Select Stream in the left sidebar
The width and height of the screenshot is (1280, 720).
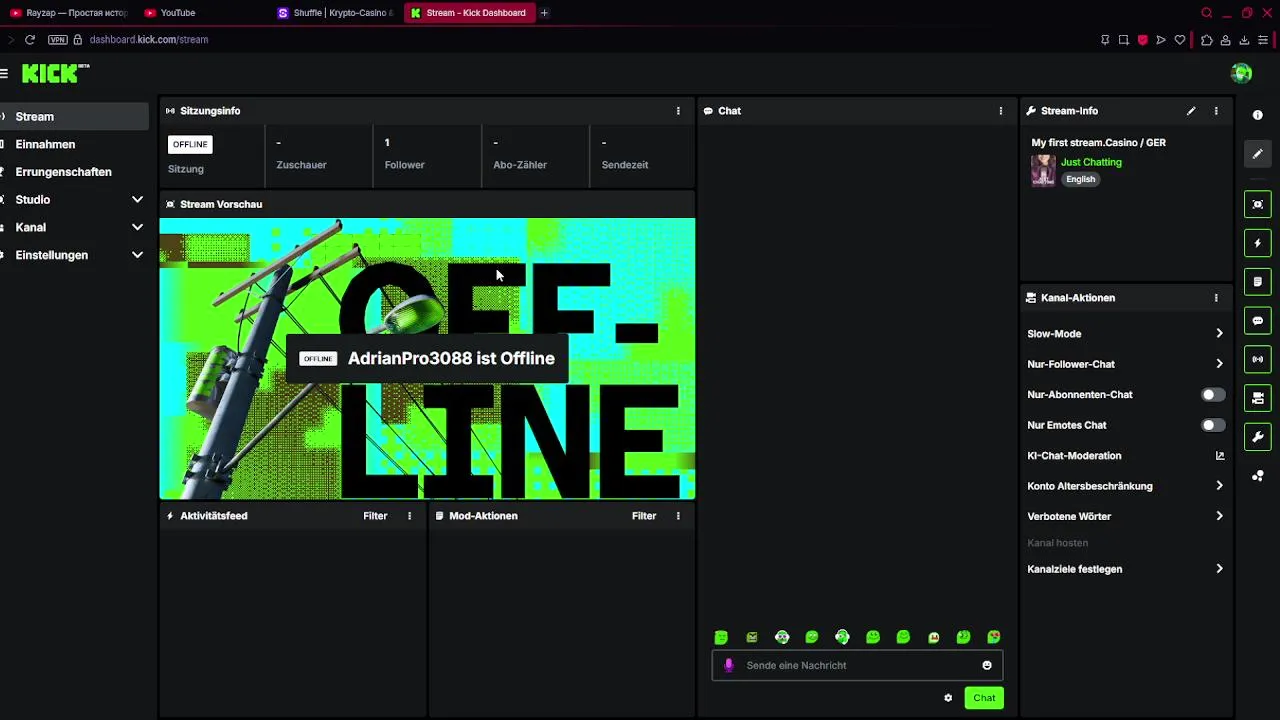[74, 117]
